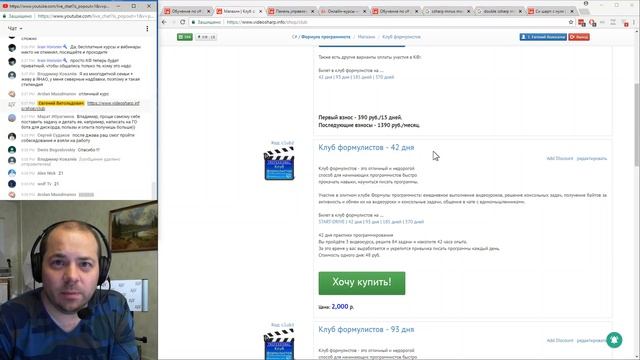Click the second red extension icon beside the star
The image size is (640, 360).
point(593,23)
